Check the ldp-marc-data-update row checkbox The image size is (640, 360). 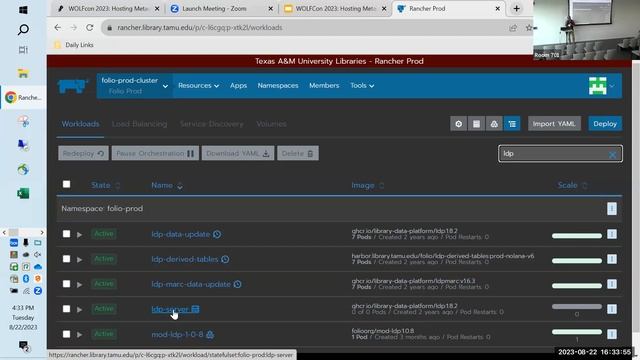tap(67, 284)
